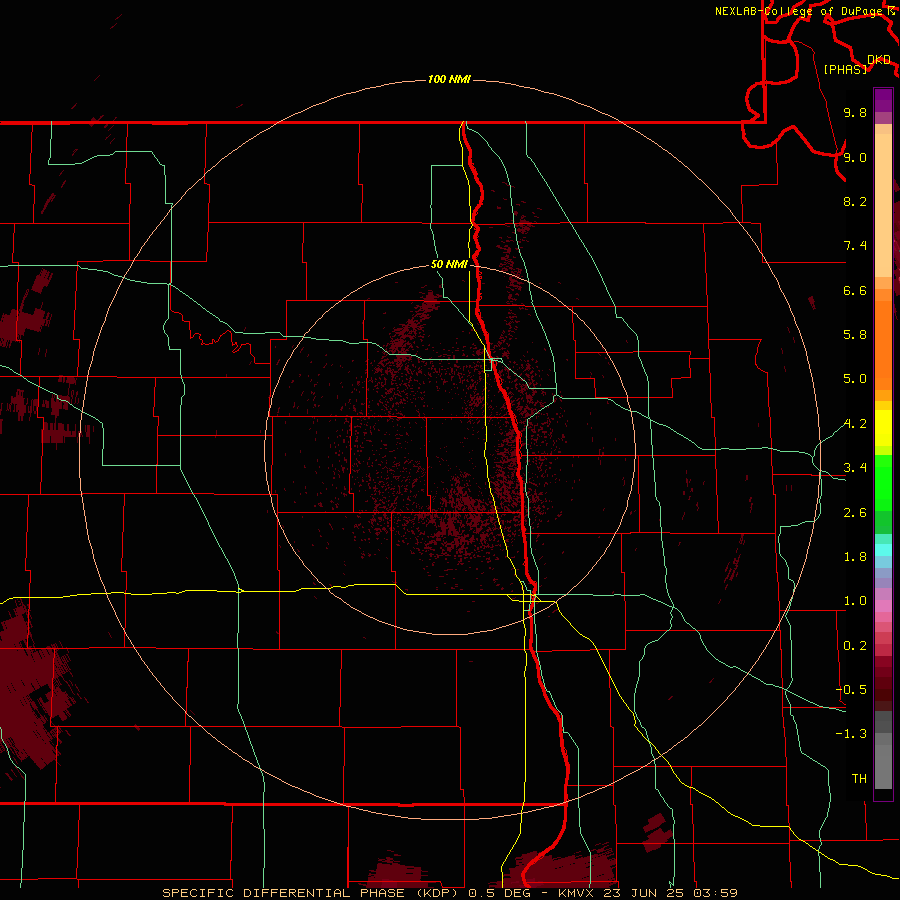Click the 100 NMI range ring label
900x900 pixels.
(449, 79)
